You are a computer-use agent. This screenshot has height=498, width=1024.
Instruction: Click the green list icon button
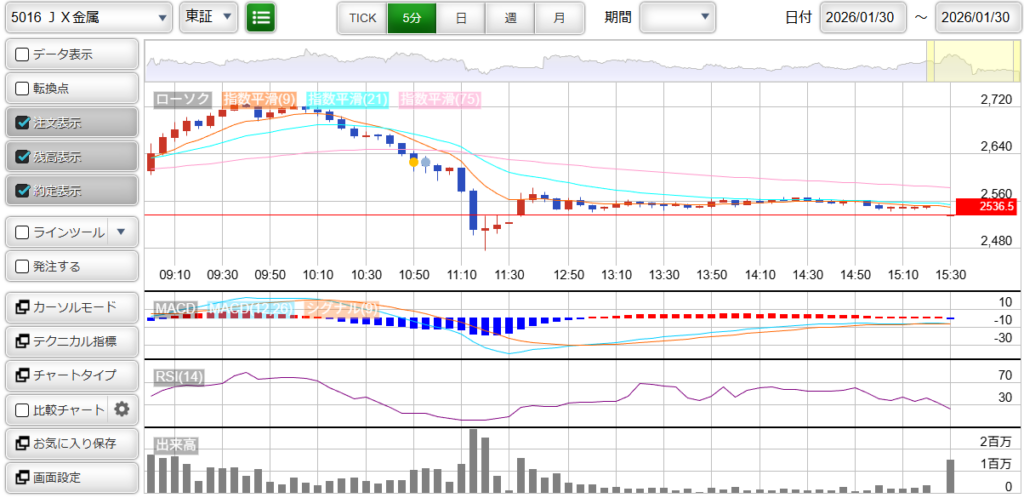pos(261,17)
